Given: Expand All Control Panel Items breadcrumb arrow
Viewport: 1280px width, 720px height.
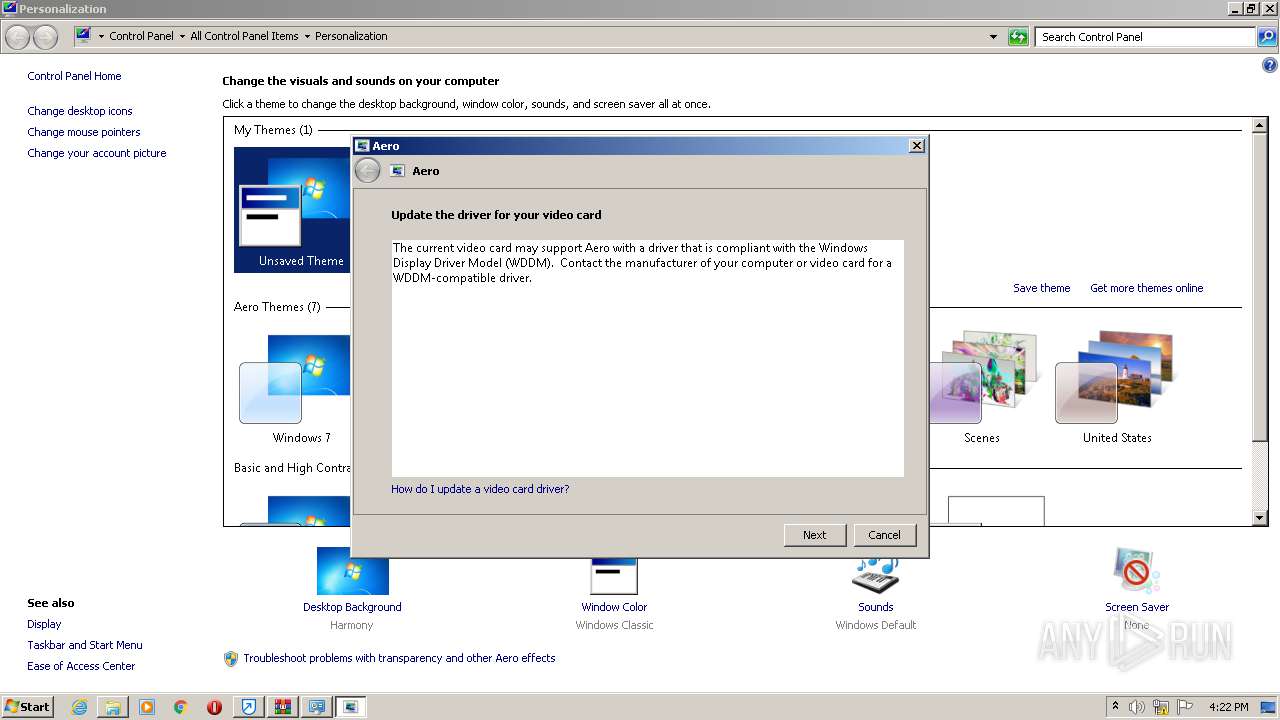Looking at the screenshot, I should [x=307, y=36].
